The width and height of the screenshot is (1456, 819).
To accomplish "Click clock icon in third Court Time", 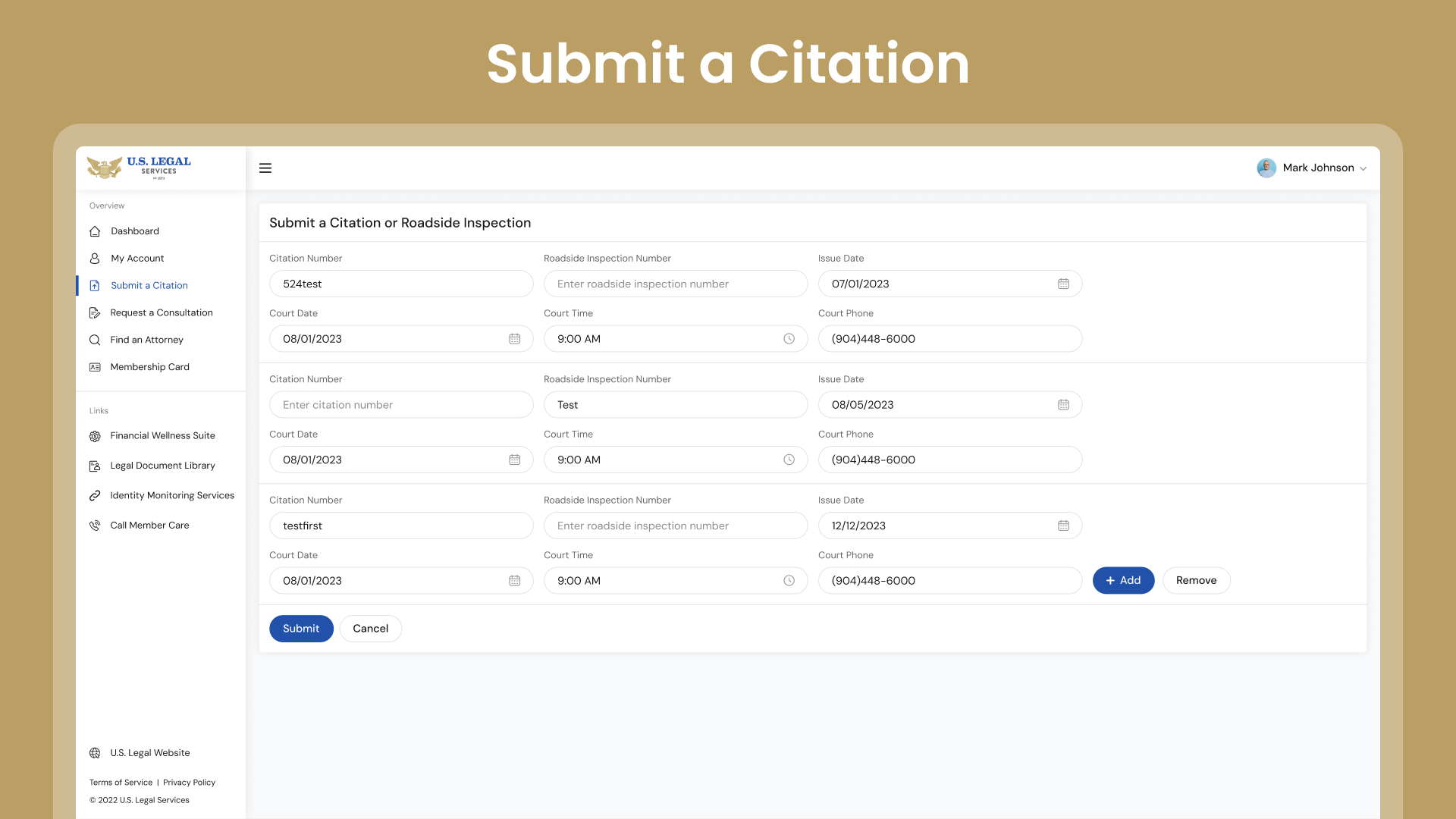I will pyautogui.click(x=789, y=581).
